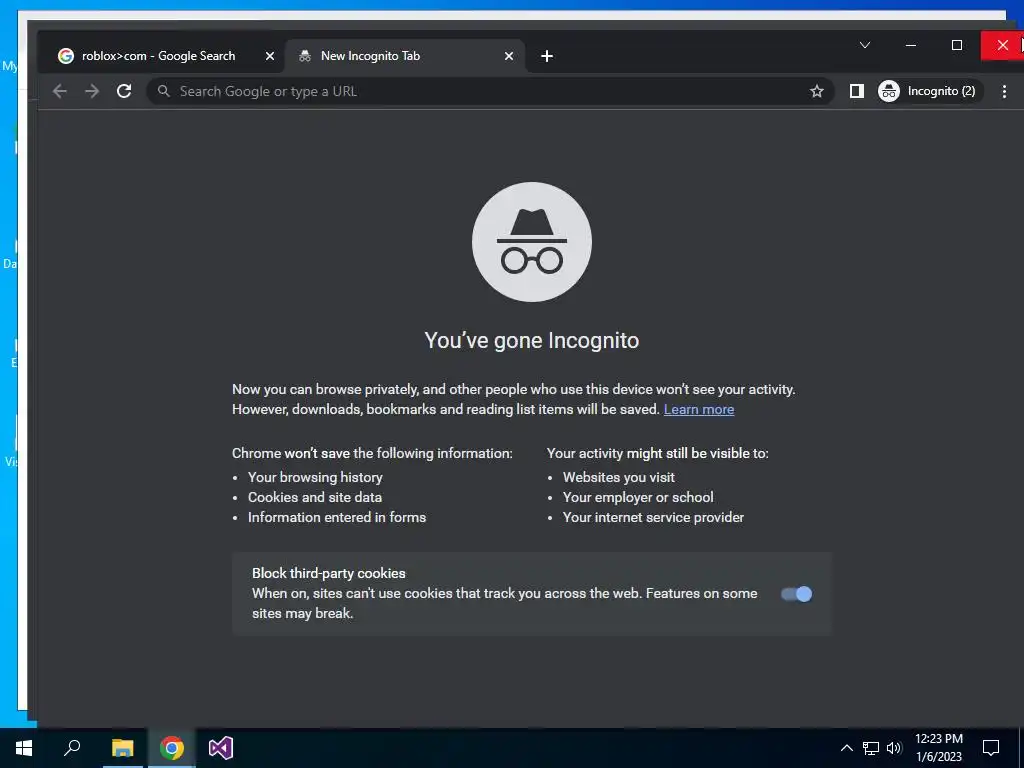Click the Information entered in forms bullet

pos(337,517)
